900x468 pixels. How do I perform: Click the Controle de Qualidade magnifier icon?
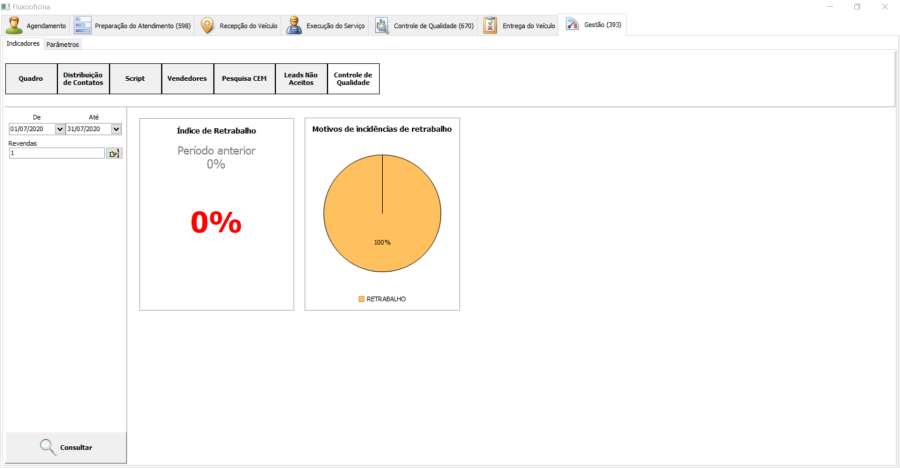pos(382,25)
